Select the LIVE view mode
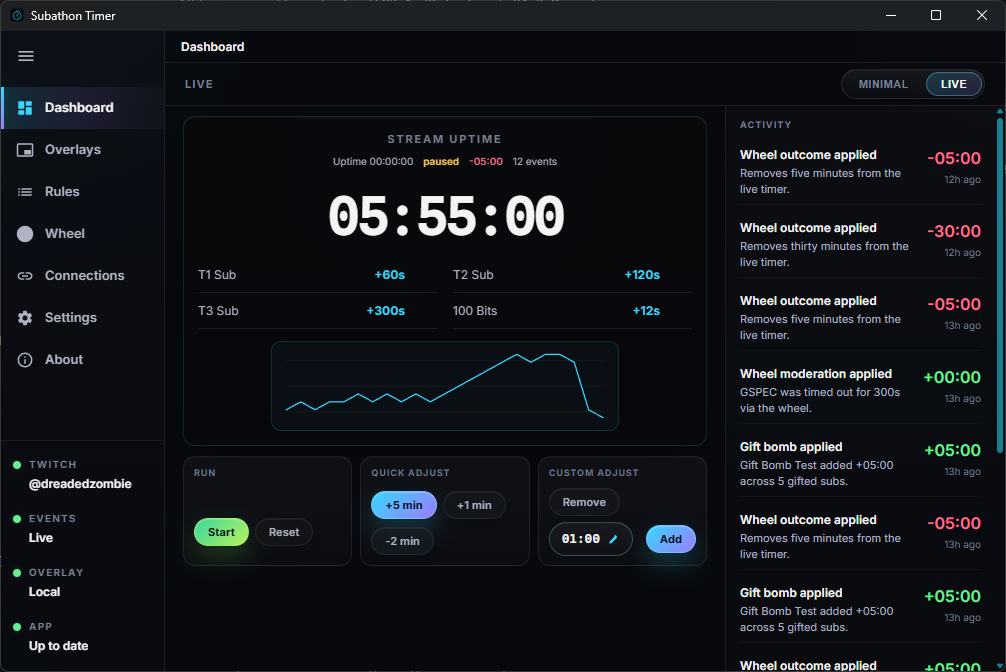This screenshot has width=1006, height=672. (953, 84)
